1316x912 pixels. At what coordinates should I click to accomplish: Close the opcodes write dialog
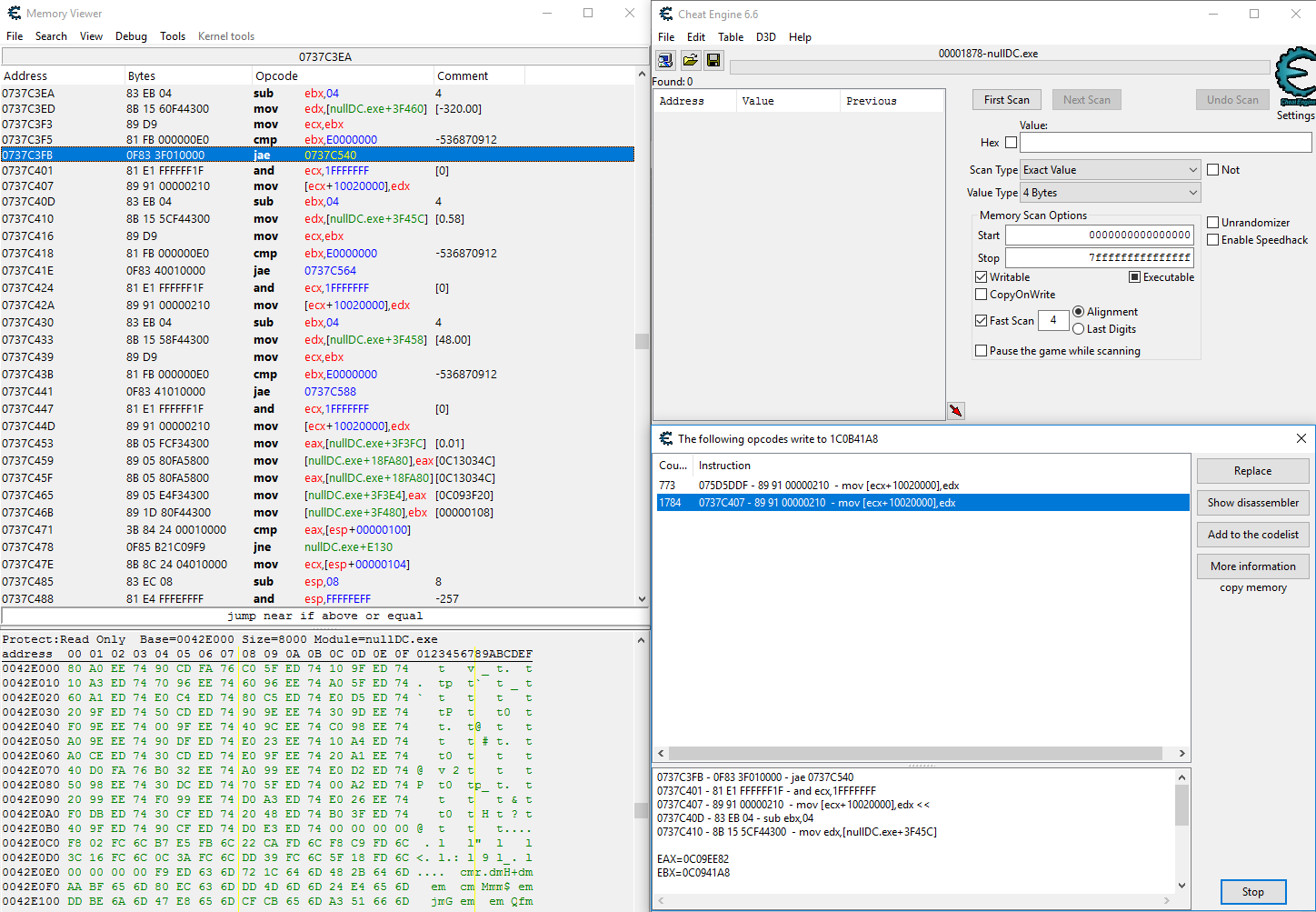click(1301, 438)
